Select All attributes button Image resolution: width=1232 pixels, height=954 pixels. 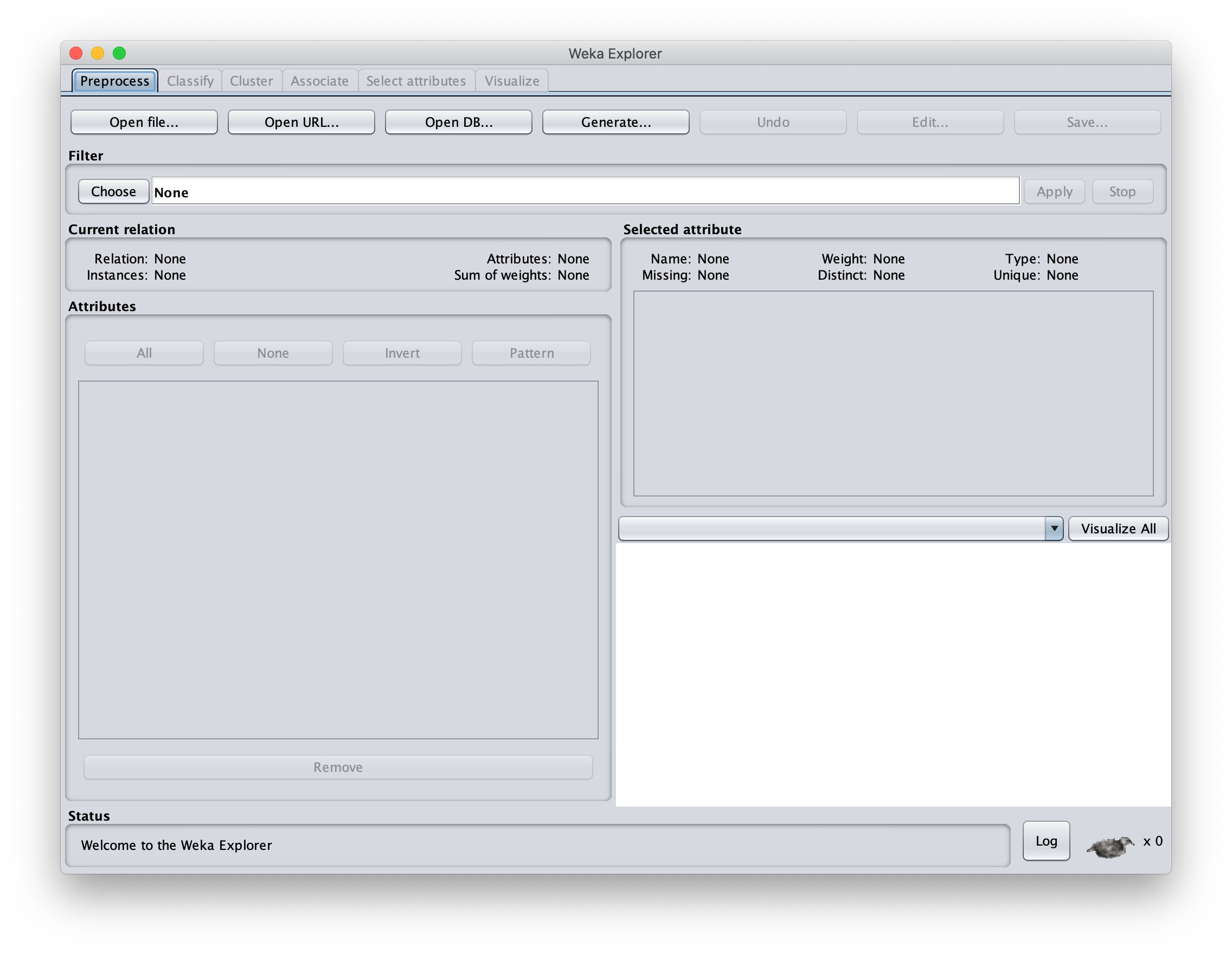tap(144, 353)
